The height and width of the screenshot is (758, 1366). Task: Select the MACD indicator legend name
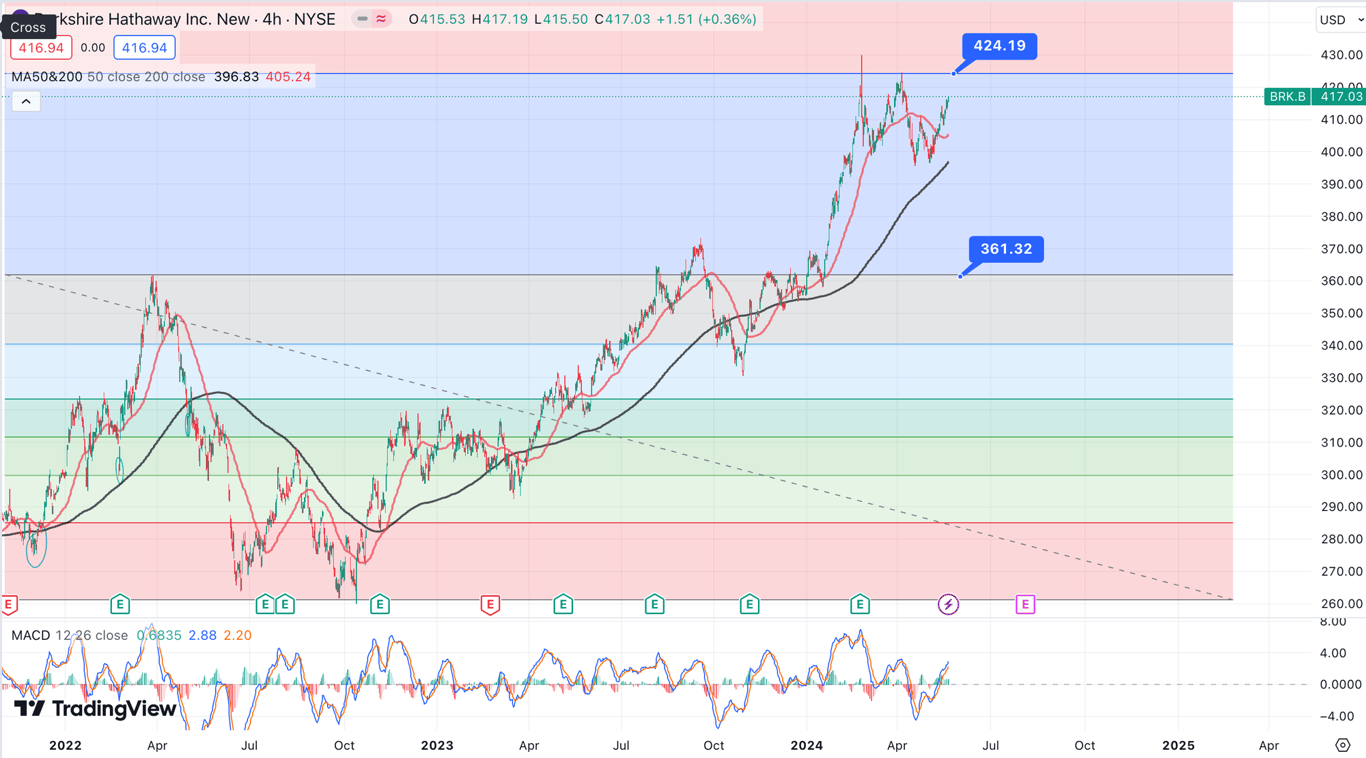click(31, 635)
